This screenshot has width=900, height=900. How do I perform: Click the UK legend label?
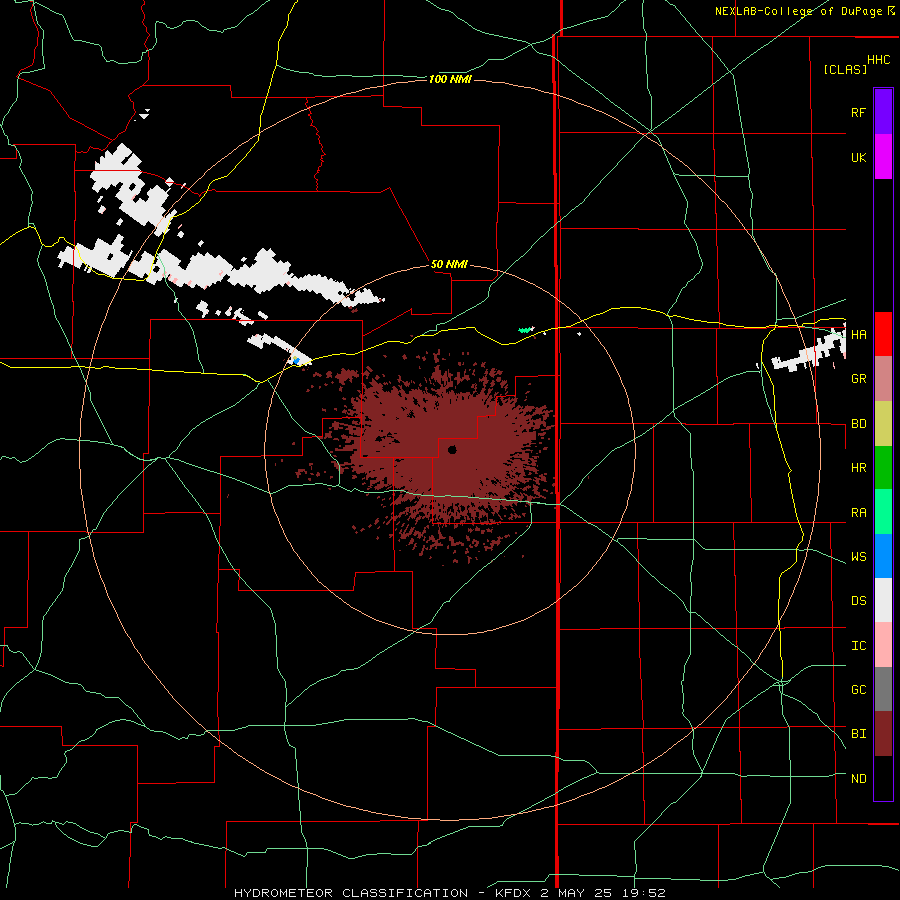pos(858,157)
